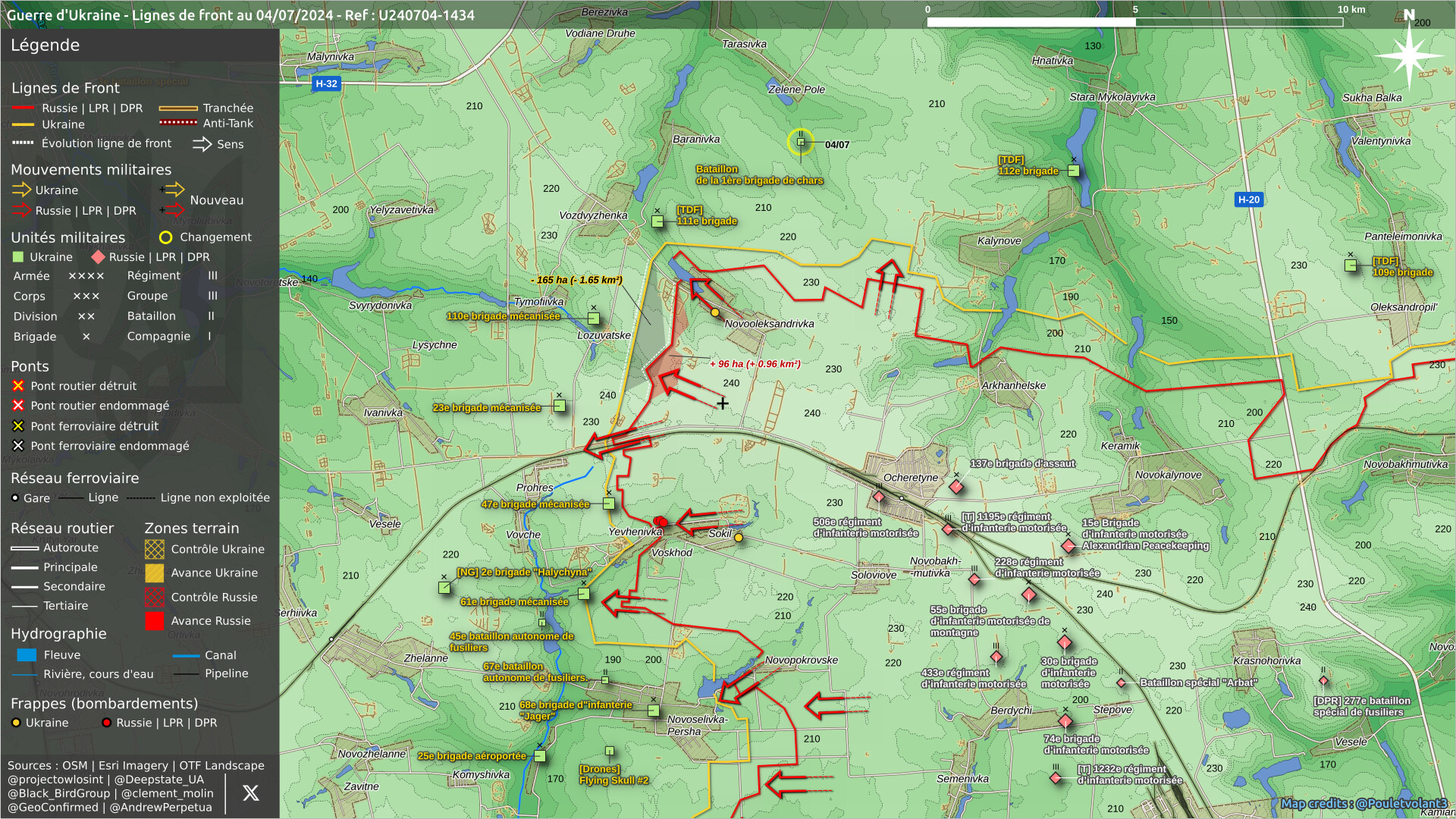Select the 47e brigade mécanisée green unit square
Image resolution: width=1456 pixels, height=819 pixels.
pyautogui.click(x=608, y=504)
